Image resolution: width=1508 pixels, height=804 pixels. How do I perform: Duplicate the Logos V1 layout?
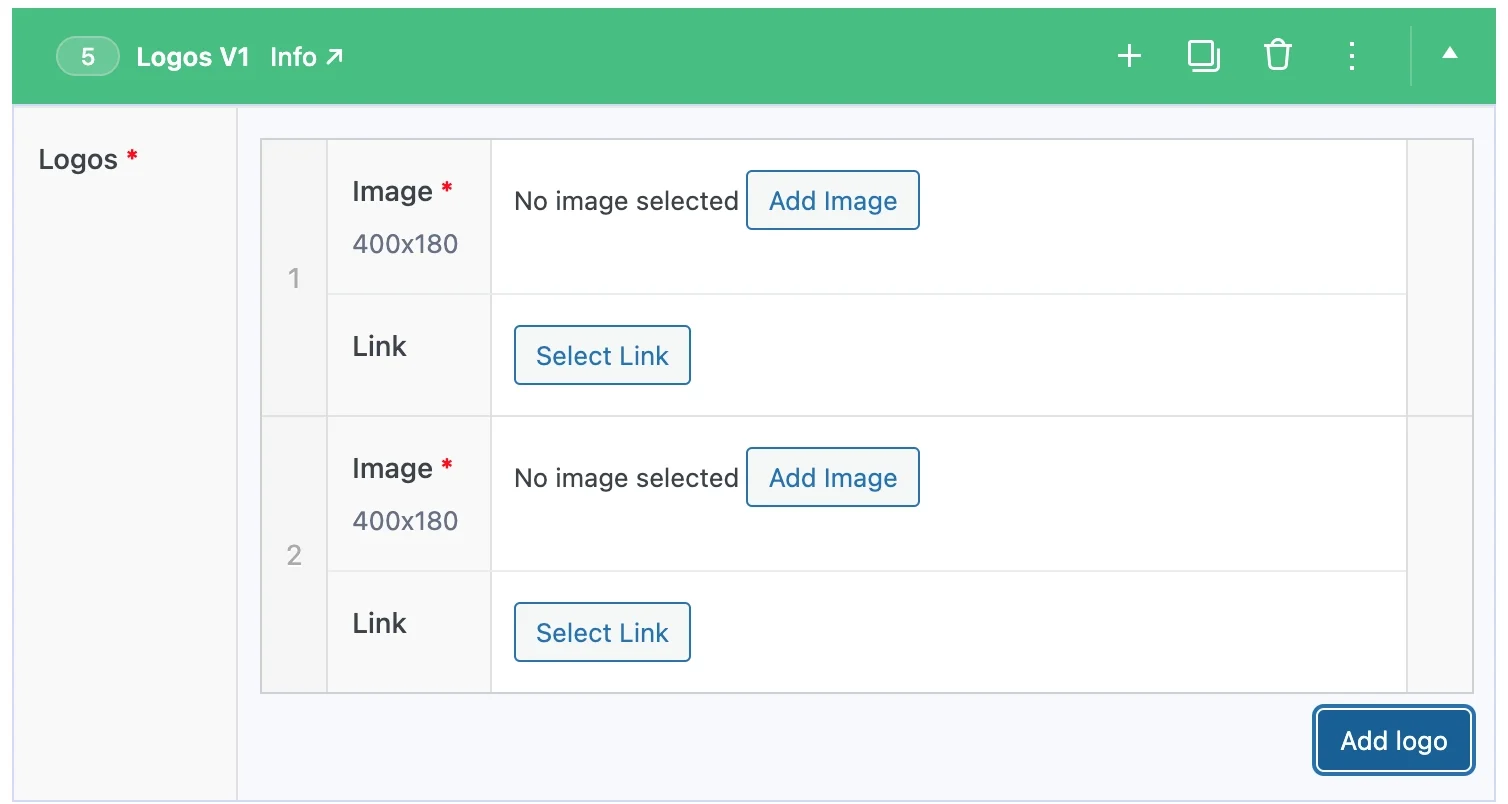click(1203, 56)
